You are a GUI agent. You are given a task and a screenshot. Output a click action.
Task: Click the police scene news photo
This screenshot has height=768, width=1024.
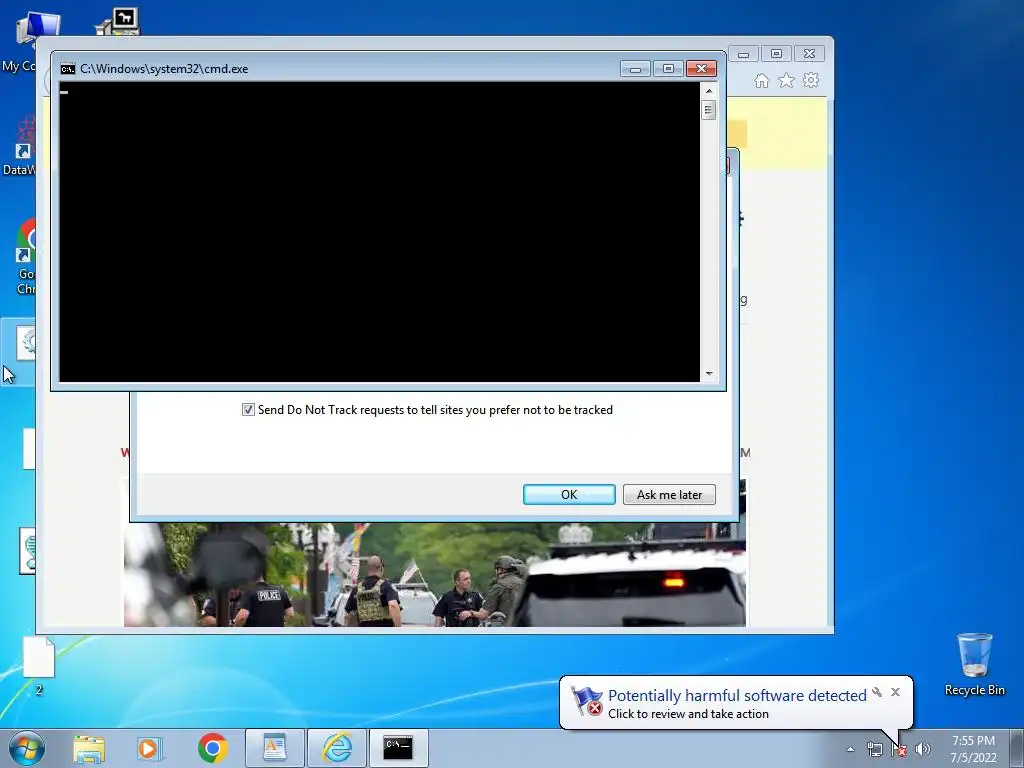pos(435,574)
